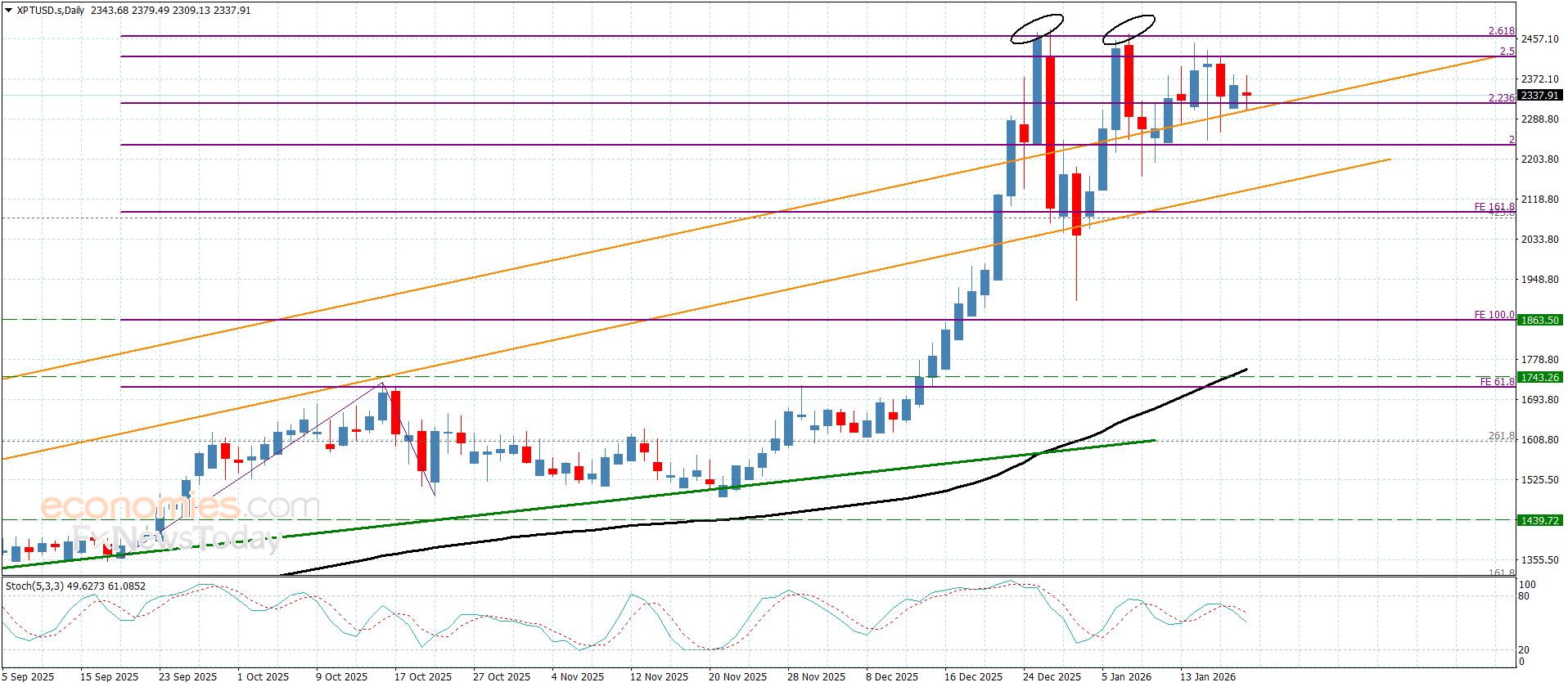Click the 1948.80 price axis value

point(1540,280)
